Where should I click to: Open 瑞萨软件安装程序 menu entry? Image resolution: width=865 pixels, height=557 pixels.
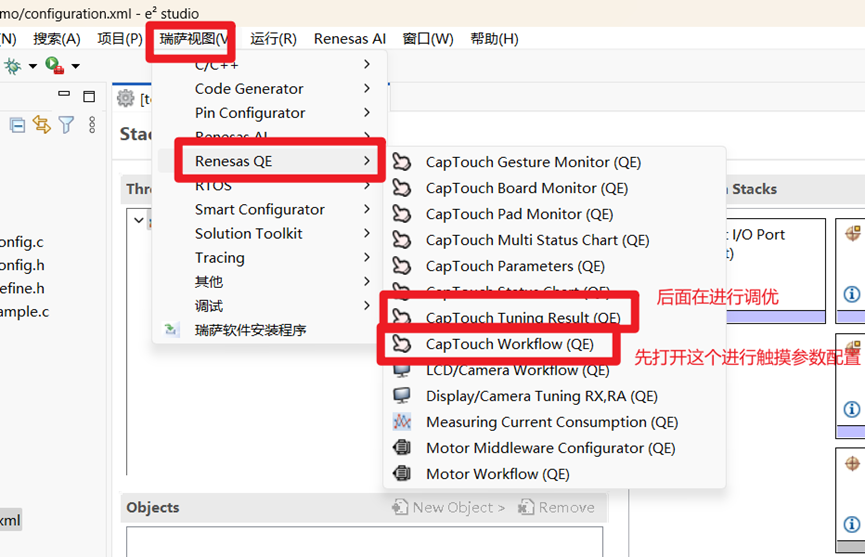click(x=270, y=330)
